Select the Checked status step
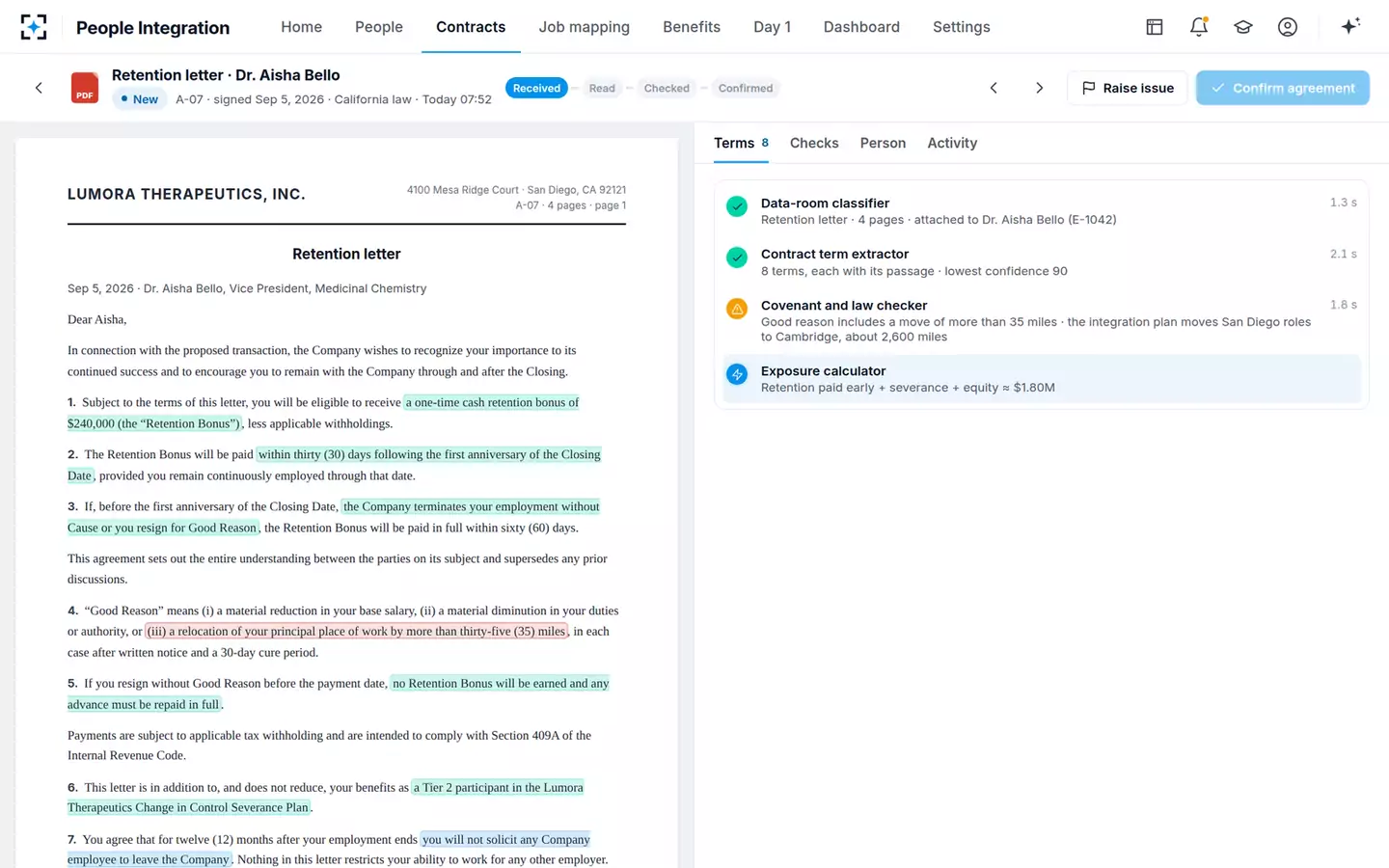 point(667,88)
